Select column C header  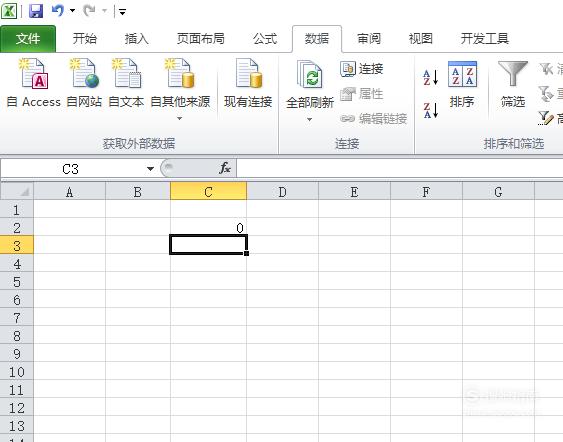(208, 192)
